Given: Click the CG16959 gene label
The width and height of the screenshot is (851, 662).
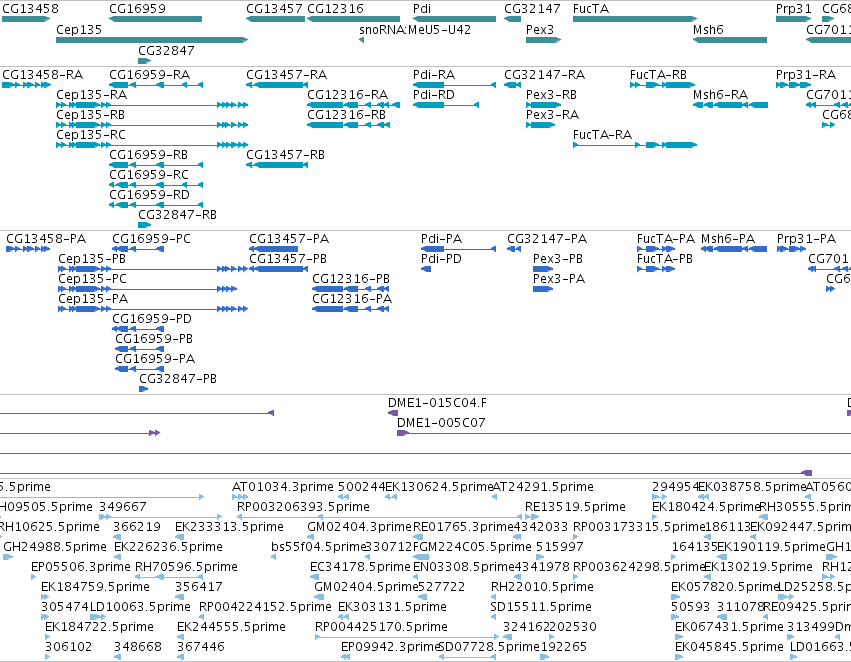Looking at the screenshot, I should point(137,9).
